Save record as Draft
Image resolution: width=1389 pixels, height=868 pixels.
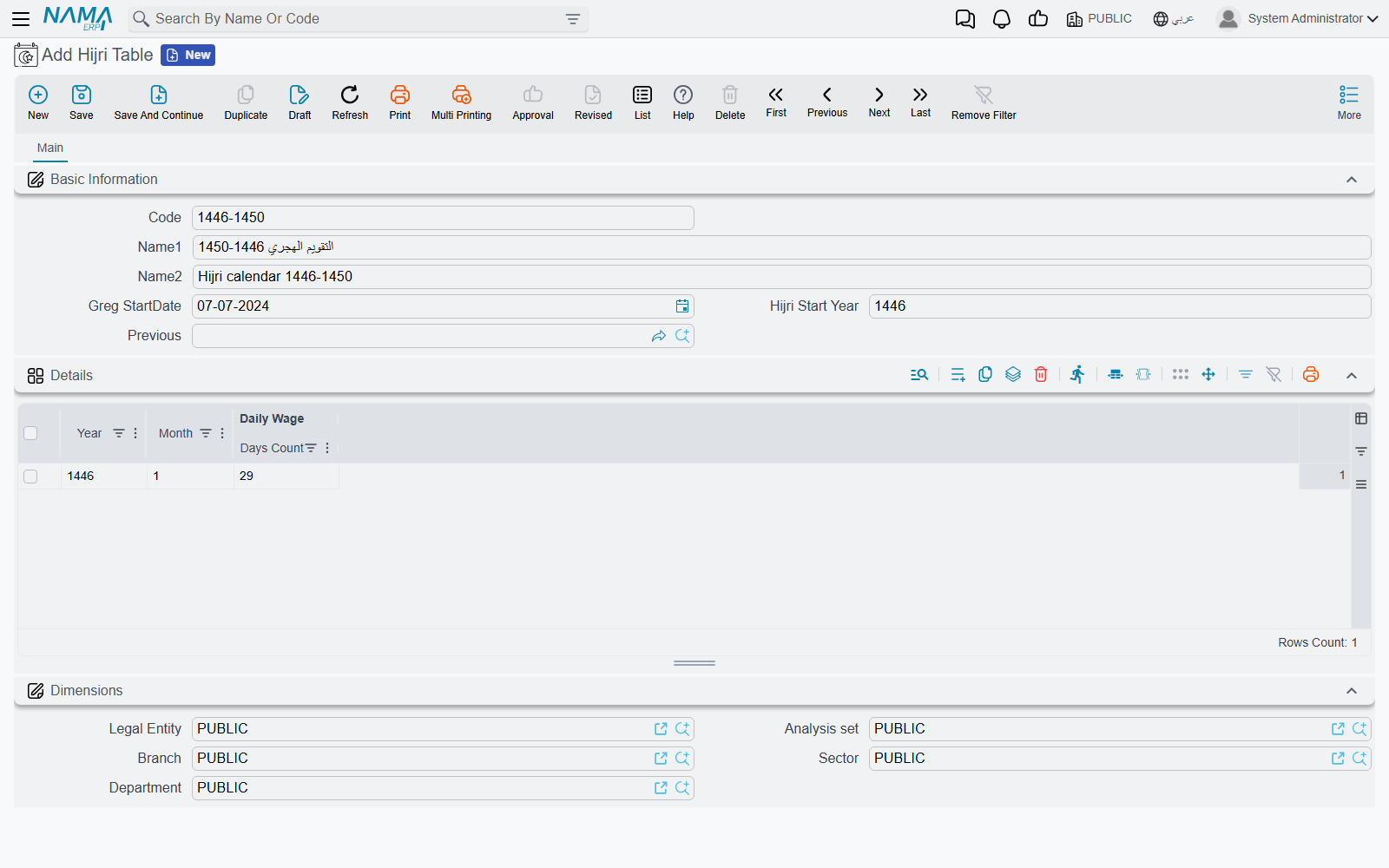(x=300, y=102)
